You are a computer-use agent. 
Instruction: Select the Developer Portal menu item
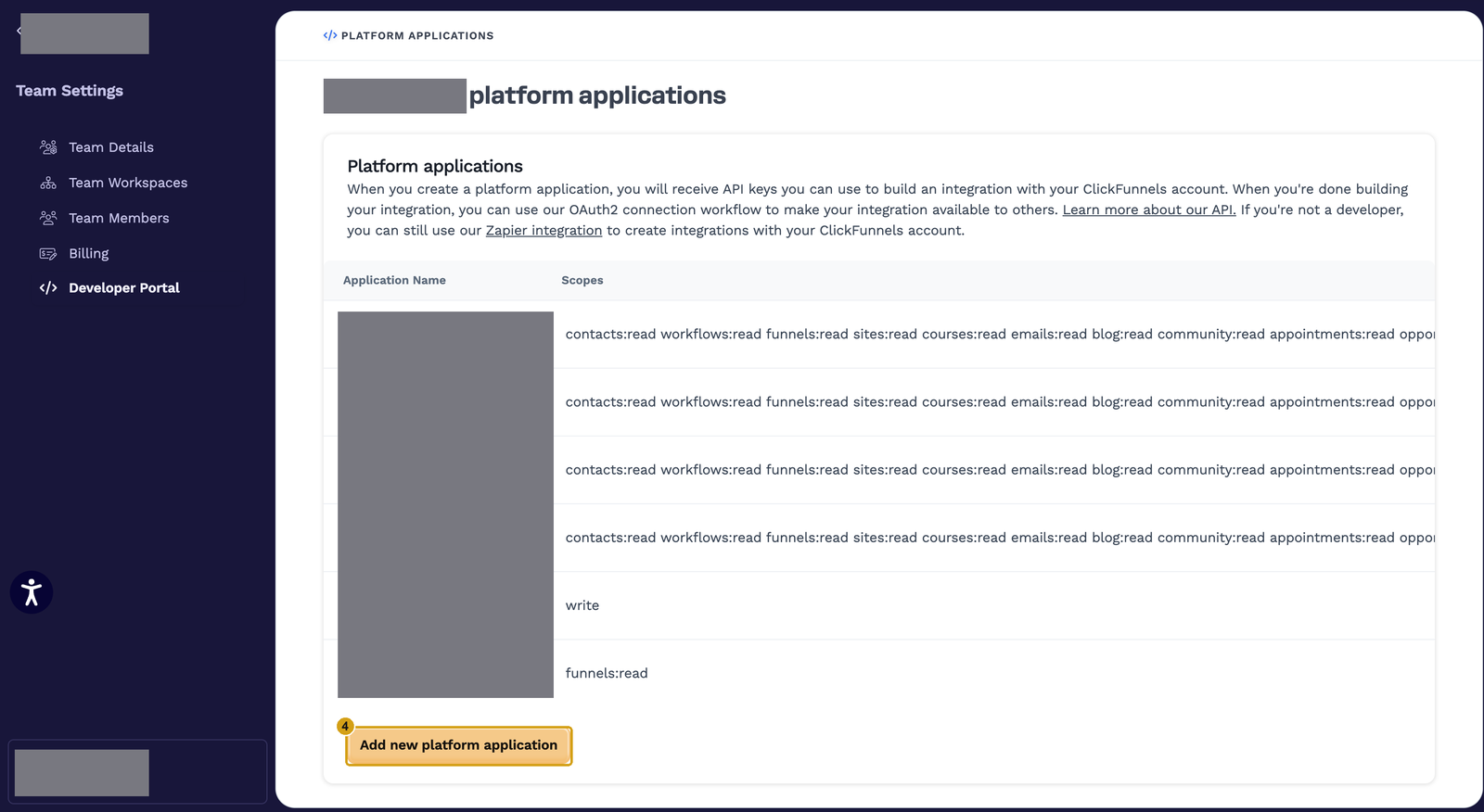pyautogui.click(x=124, y=288)
